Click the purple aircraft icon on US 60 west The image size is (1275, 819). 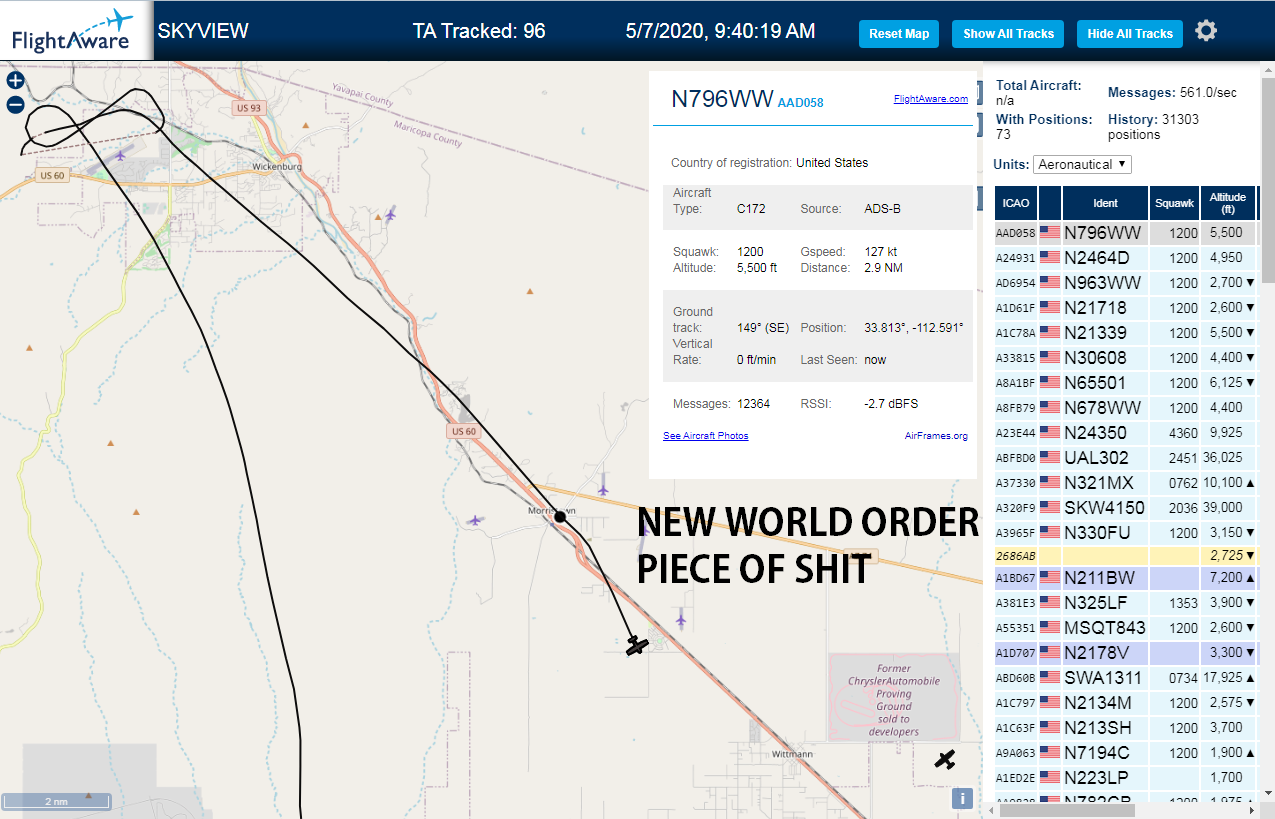pyautogui.click(x=122, y=155)
